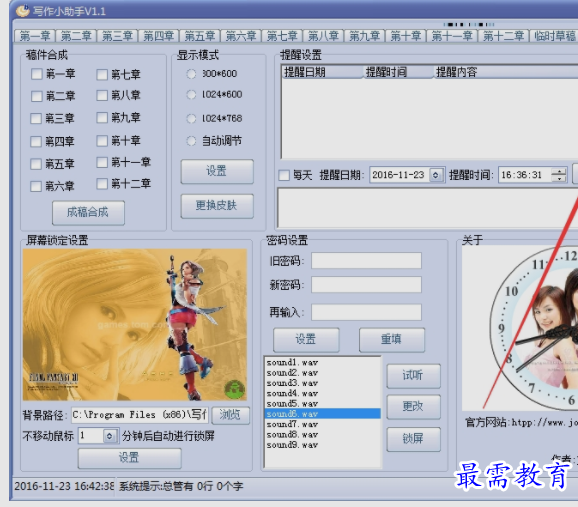Enable the 第九章 checkbox

(102, 118)
